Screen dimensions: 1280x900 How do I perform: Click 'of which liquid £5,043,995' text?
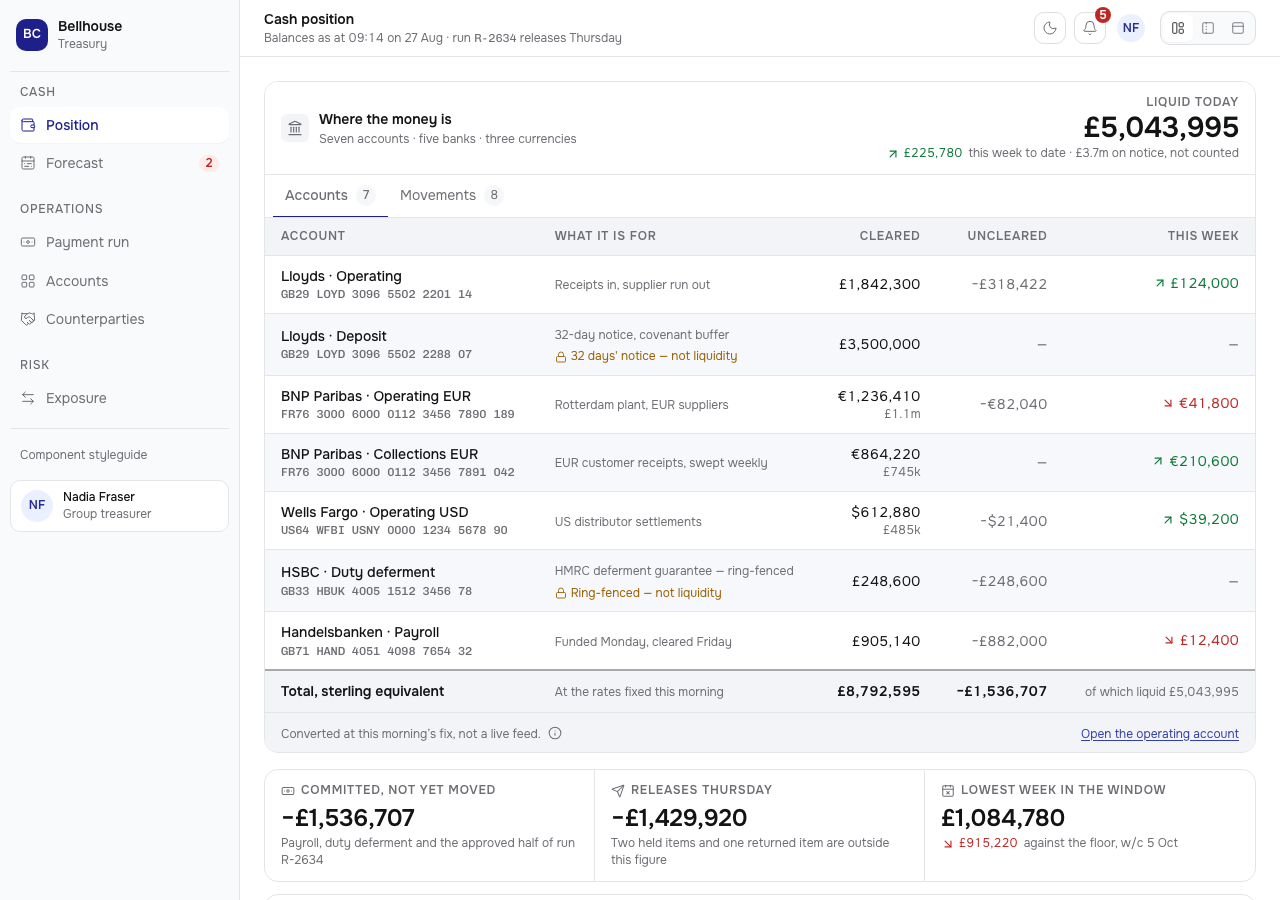(x=1162, y=691)
